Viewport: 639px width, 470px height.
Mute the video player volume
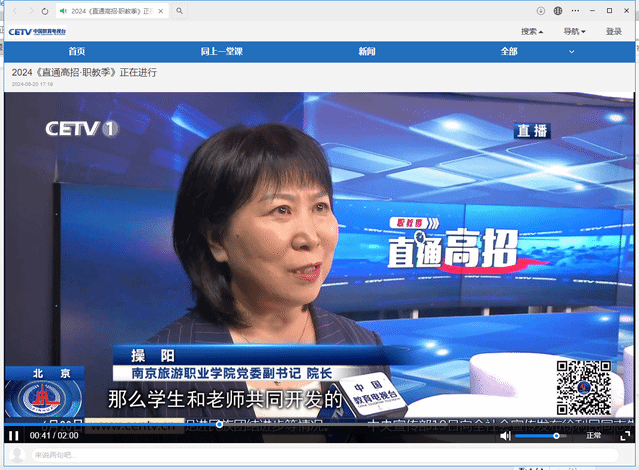pos(506,436)
